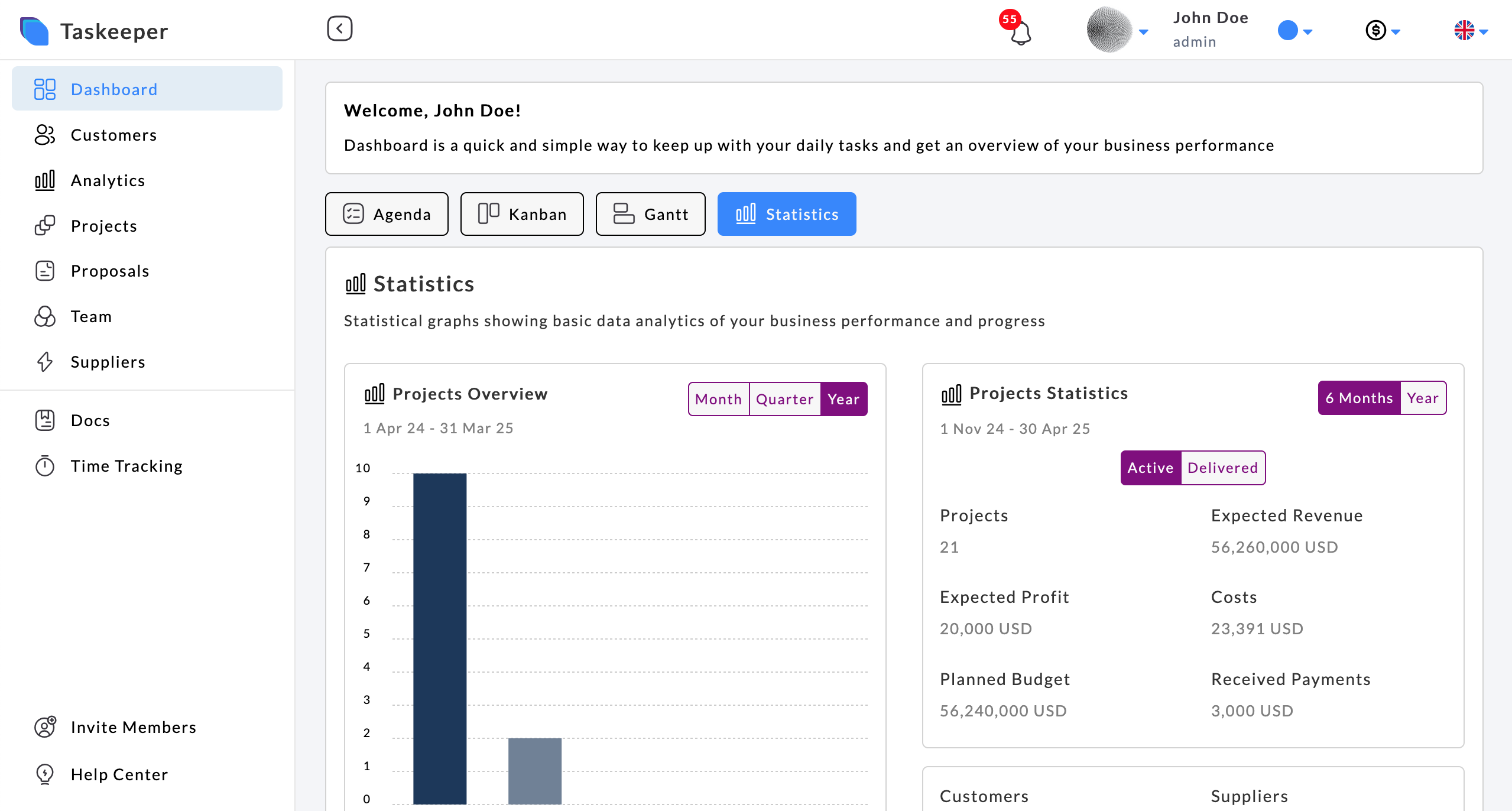
Task: Open the currency dollar dropdown
Action: pyautogui.click(x=1382, y=31)
